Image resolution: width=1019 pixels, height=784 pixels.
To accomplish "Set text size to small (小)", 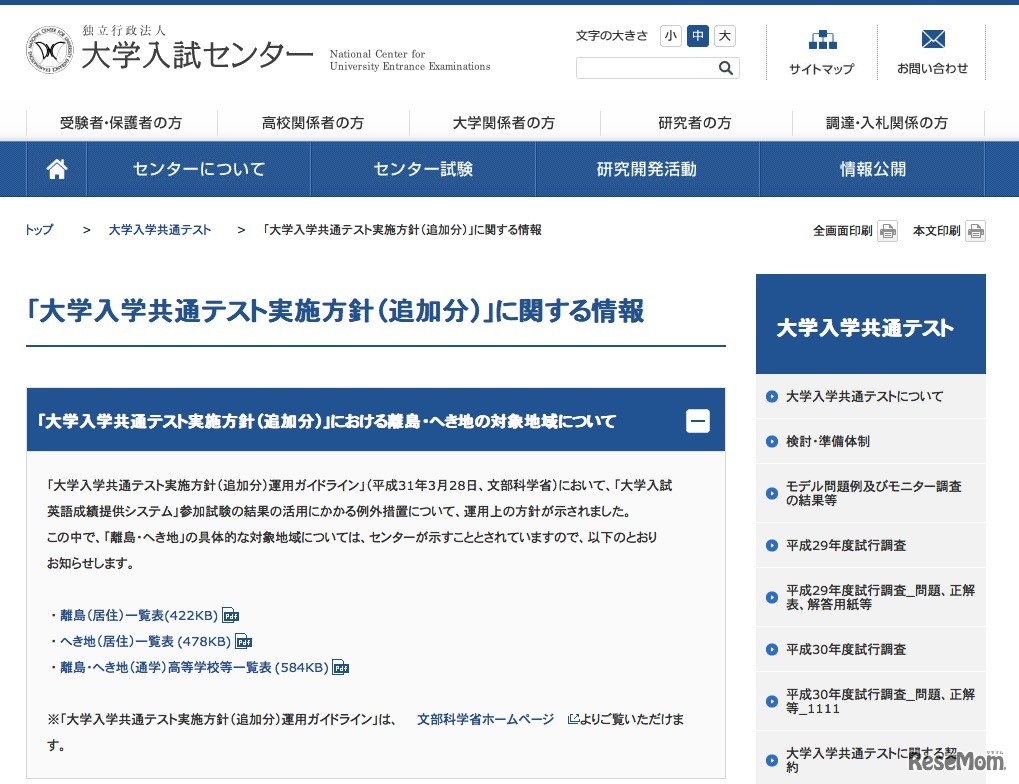I will tap(671, 36).
